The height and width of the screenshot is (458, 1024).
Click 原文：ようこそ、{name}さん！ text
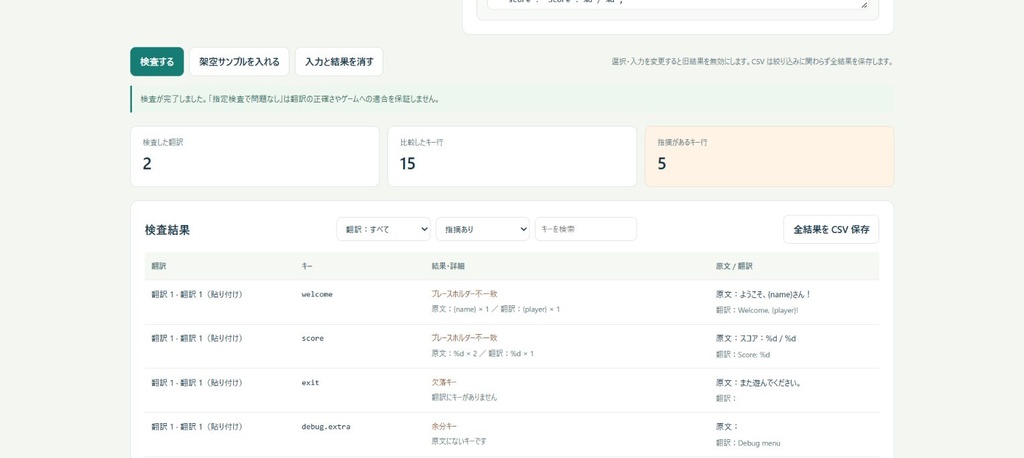click(763, 295)
